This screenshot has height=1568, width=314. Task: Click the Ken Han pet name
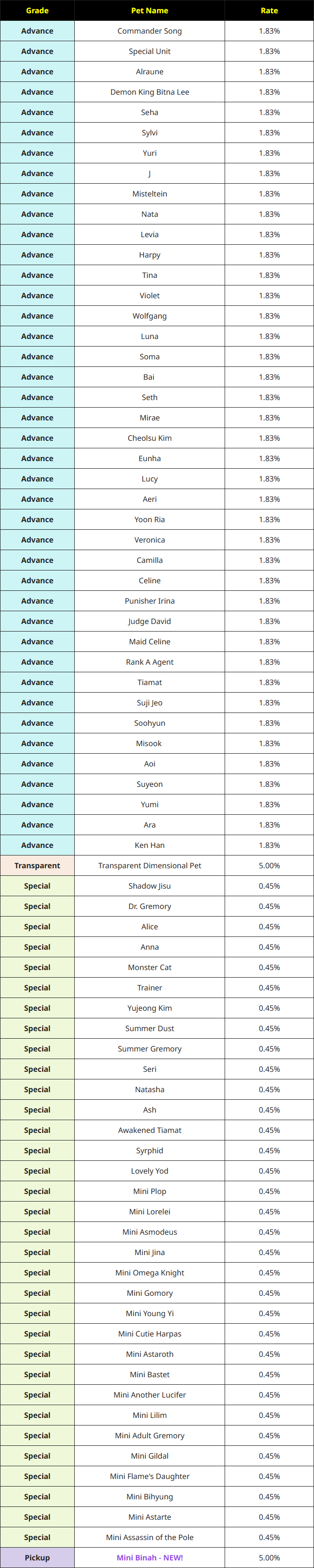coord(150,845)
